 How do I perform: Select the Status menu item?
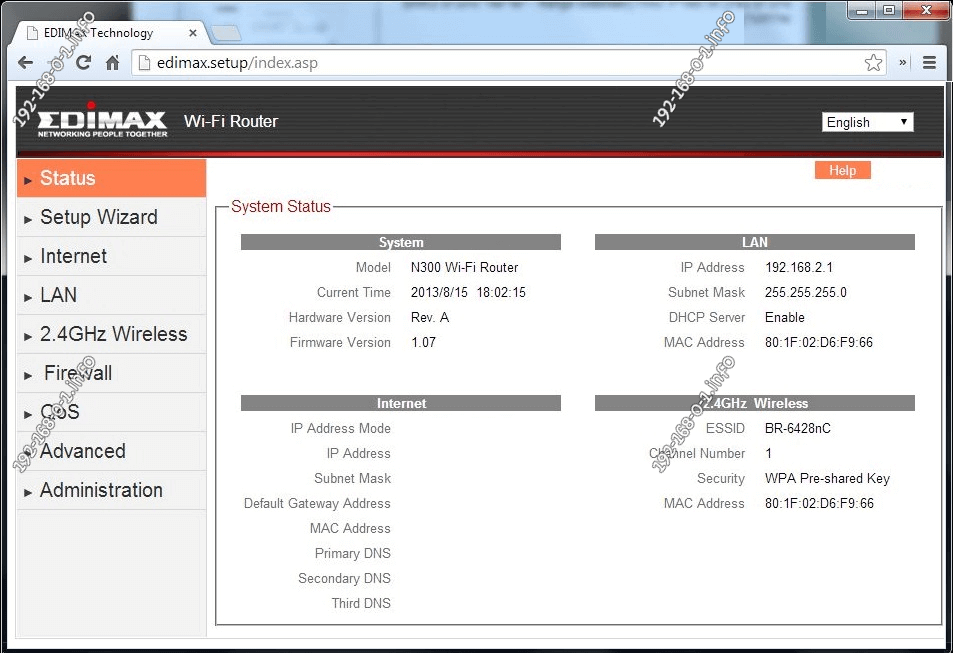[x=68, y=178]
